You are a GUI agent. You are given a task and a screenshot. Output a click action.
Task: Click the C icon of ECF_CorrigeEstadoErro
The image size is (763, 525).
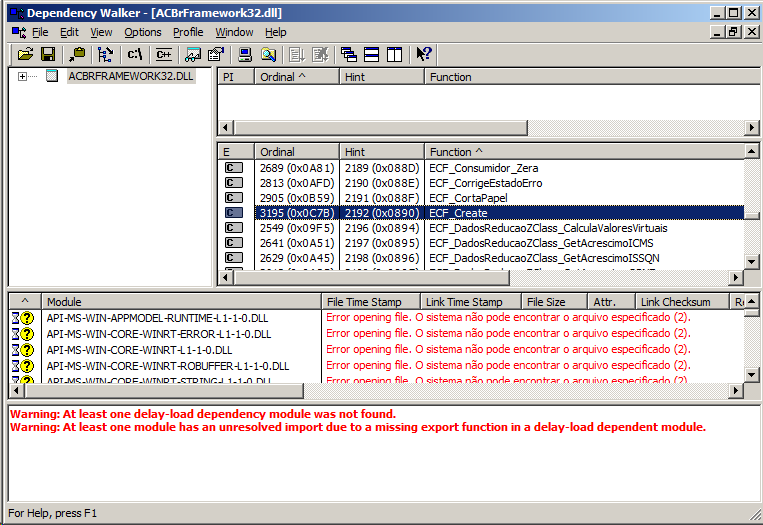(234, 183)
